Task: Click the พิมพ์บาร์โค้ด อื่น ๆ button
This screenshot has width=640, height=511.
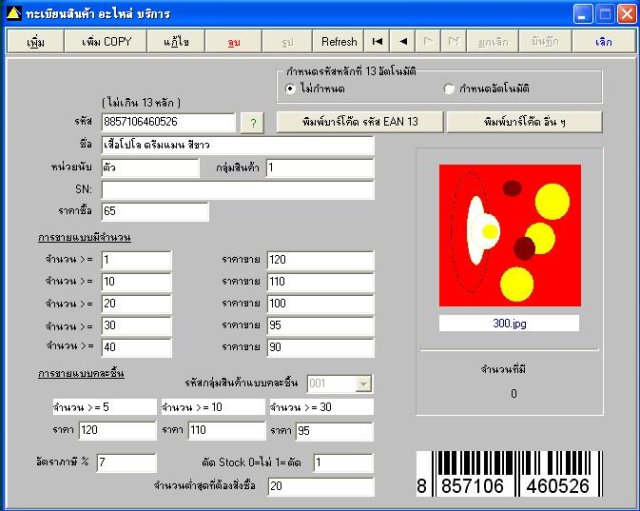Action: (524, 122)
